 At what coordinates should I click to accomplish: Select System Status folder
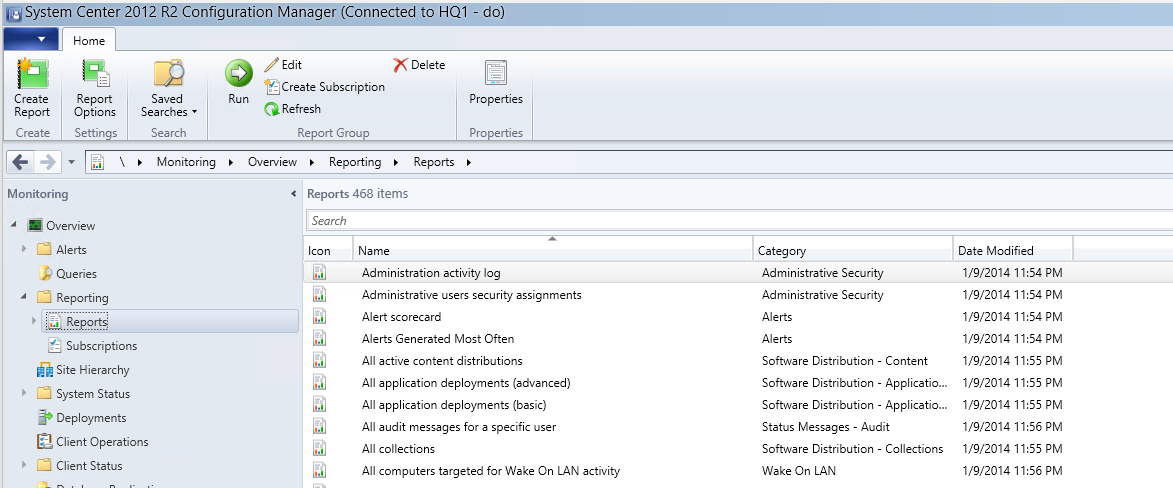93,394
